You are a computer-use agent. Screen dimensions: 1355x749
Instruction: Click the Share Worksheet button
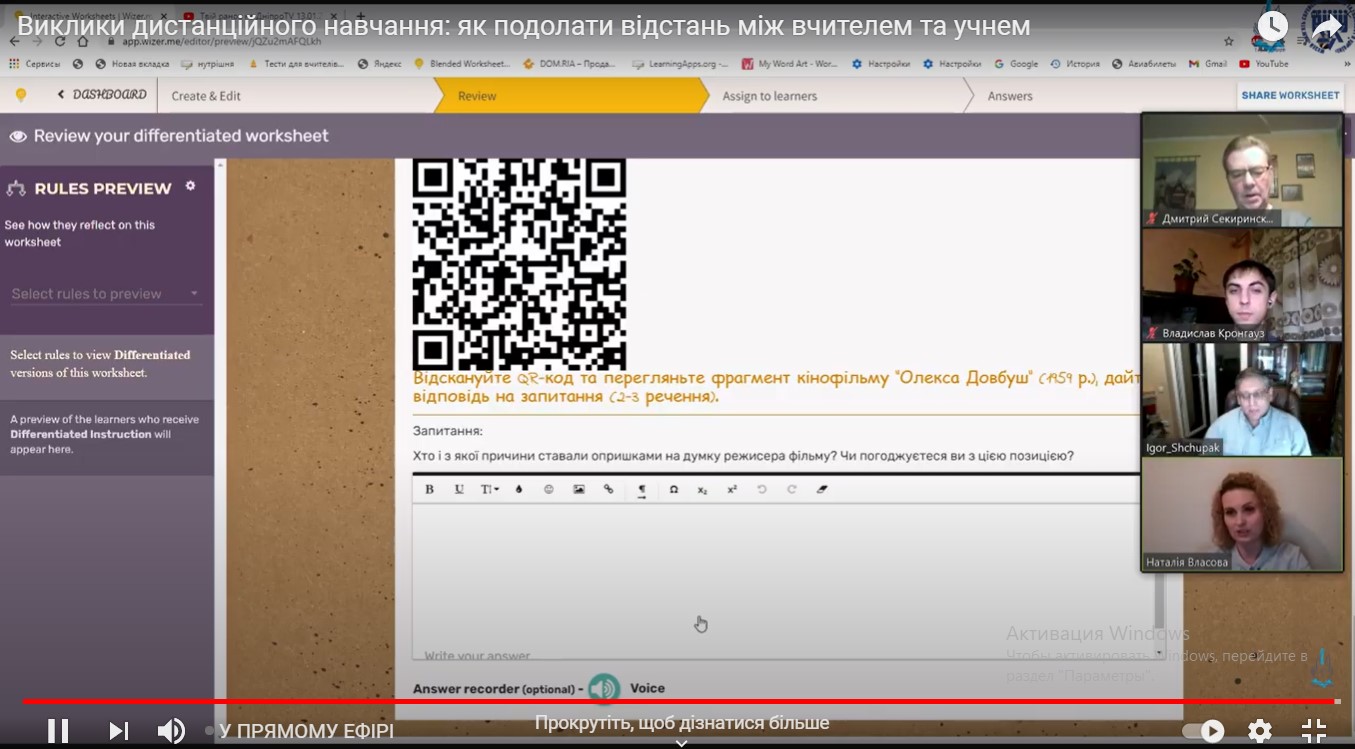click(x=1290, y=96)
